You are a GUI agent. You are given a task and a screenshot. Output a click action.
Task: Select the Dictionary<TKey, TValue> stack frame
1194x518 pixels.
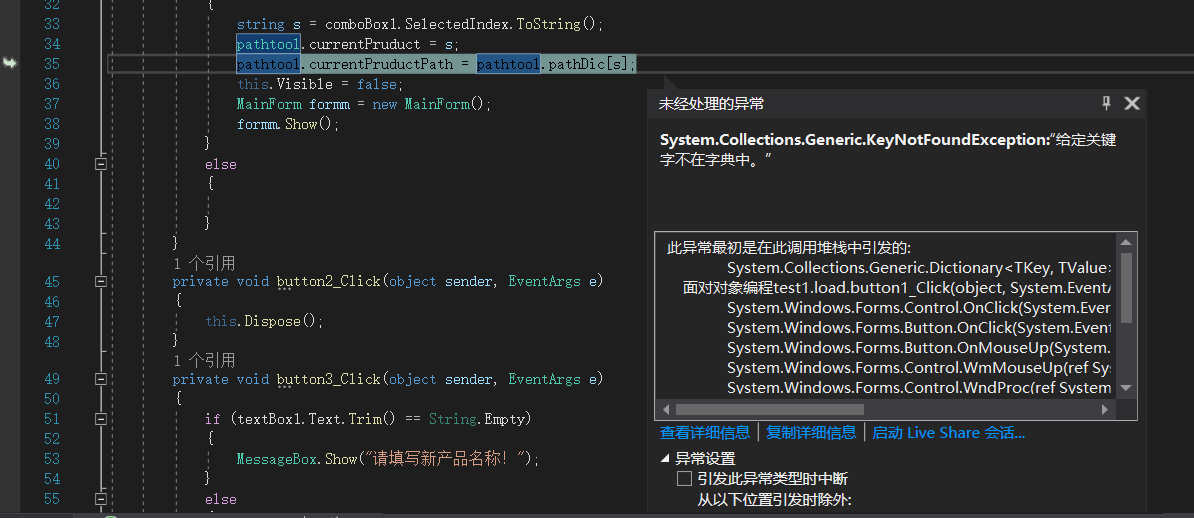919,268
